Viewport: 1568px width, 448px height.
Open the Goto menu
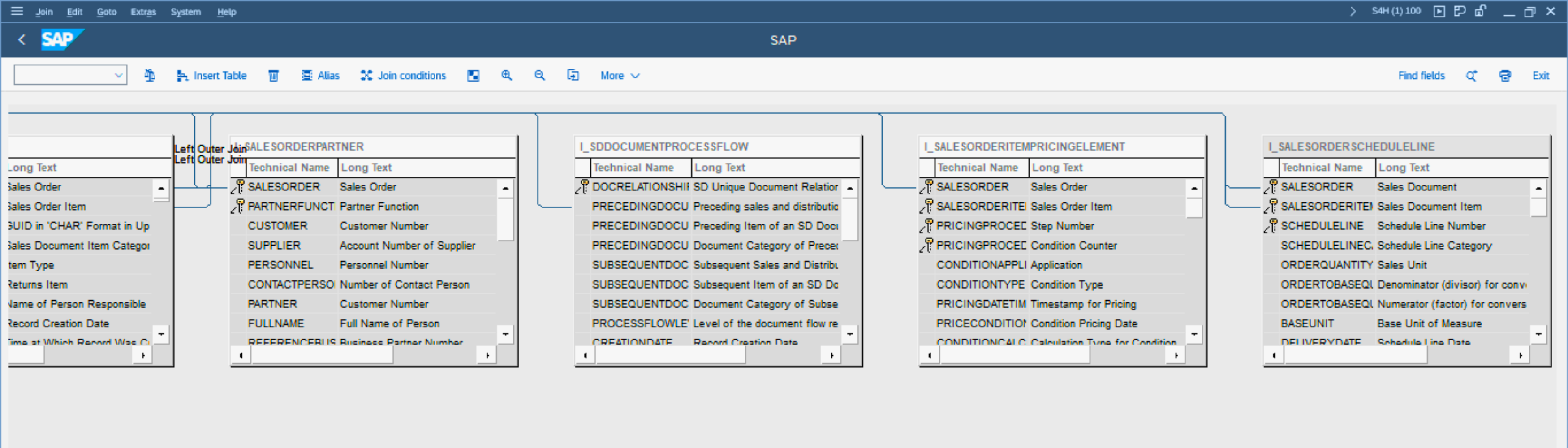coord(107,12)
